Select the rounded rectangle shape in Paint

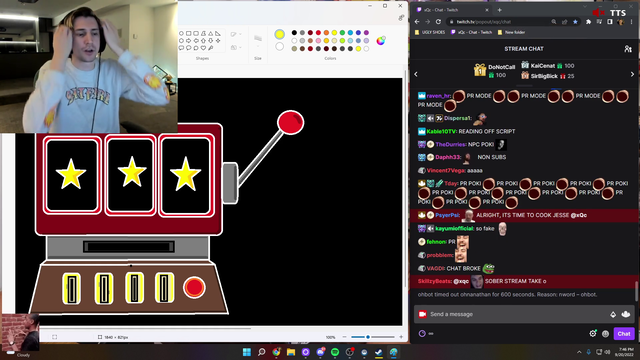[196, 33]
